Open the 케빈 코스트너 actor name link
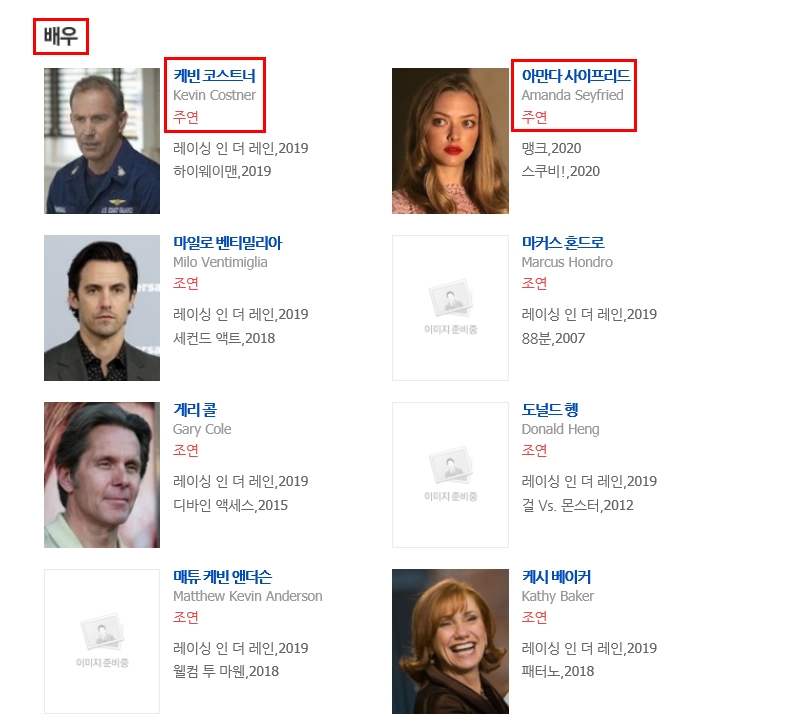The image size is (789, 726). pos(214,76)
